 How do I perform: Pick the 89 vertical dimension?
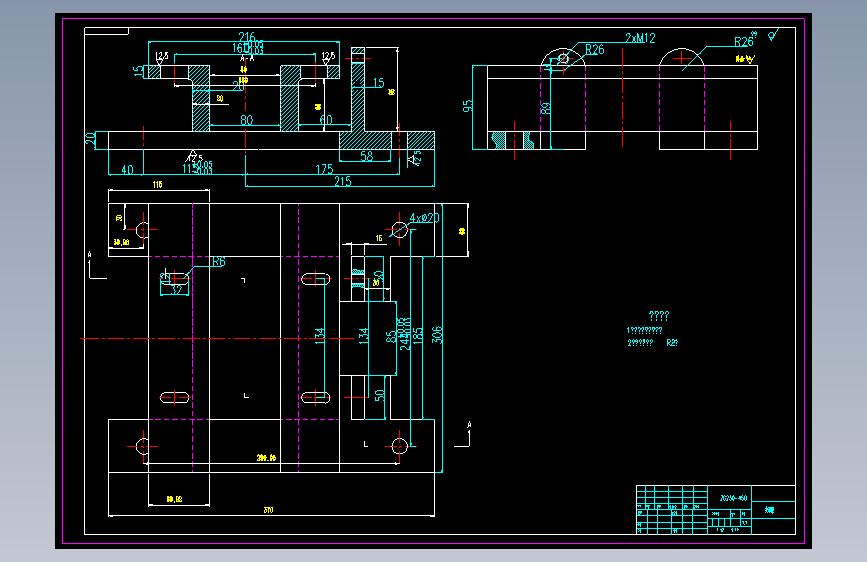pyautogui.click(x=546, y=108)
